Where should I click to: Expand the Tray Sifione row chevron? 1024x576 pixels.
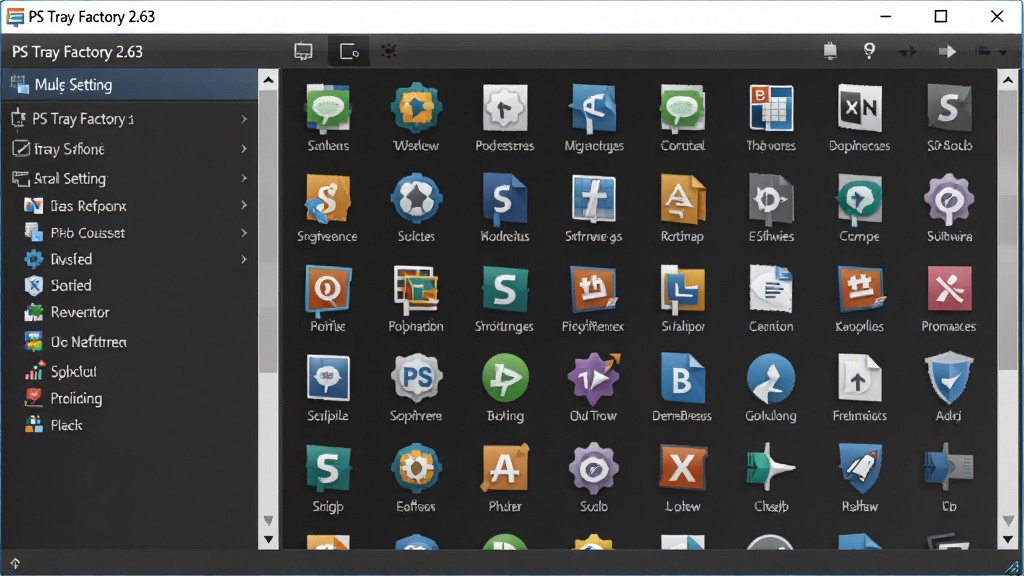point(244,149)
